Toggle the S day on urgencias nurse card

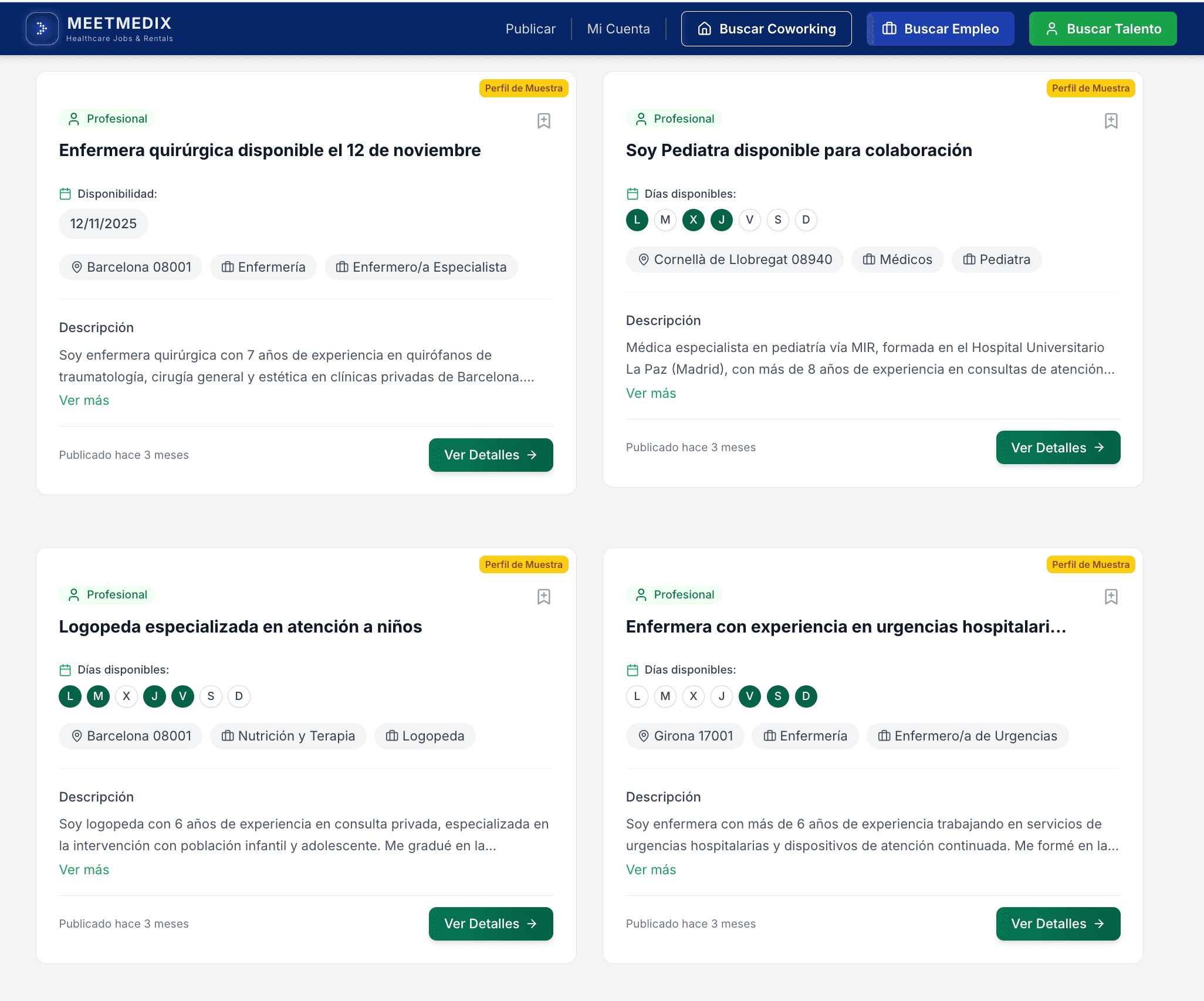(x=777, y=696)
